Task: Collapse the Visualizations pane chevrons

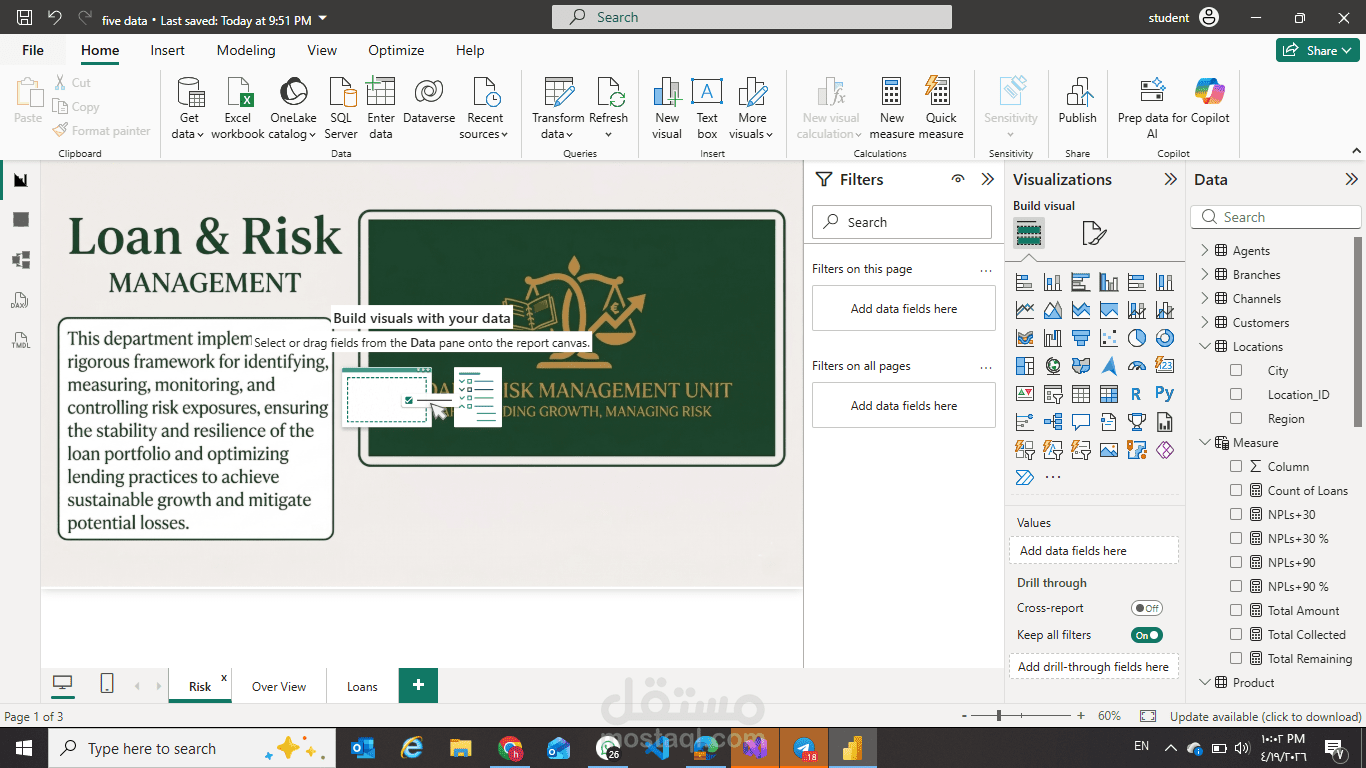Action: (x=1170, y=179)
